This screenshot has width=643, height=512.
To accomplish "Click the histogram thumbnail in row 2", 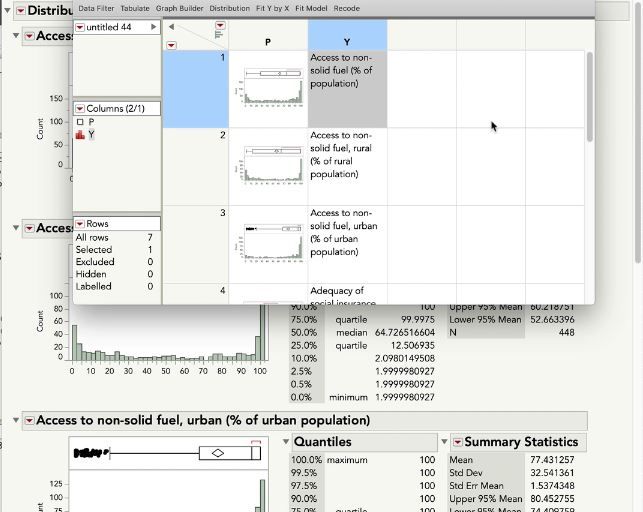I will pos(269,165).
